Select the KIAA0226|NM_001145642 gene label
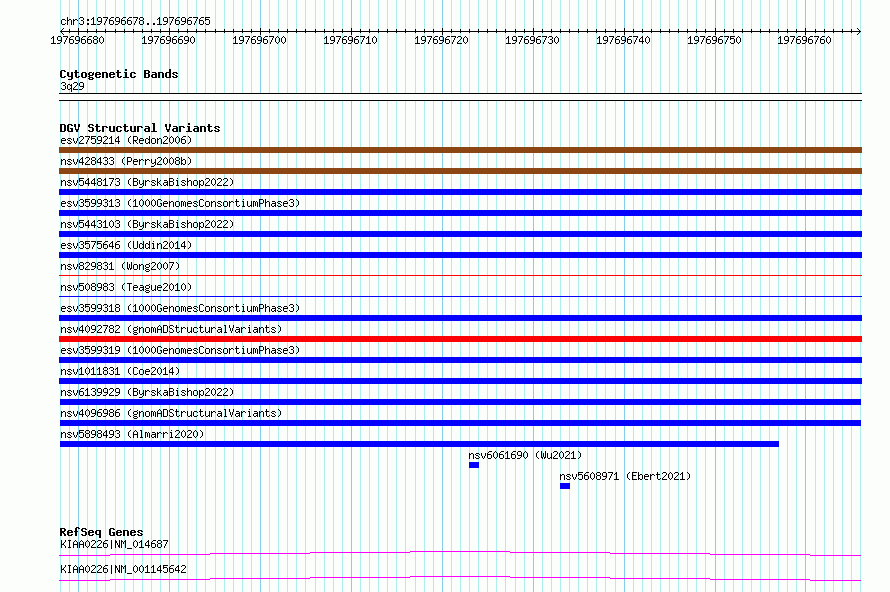Image resolution: width=890 pixels, height=592 pixels. pyautogui.click(x=123, y=569)
